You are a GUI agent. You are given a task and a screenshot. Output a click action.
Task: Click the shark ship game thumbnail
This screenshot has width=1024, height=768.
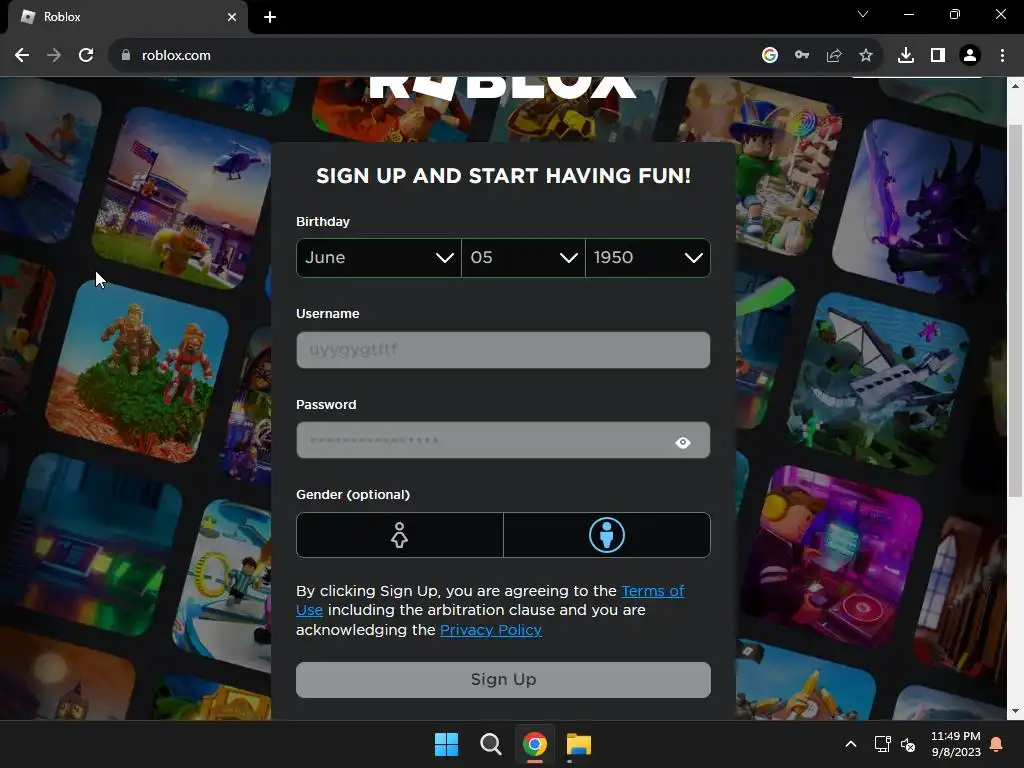tap(878, 385)
